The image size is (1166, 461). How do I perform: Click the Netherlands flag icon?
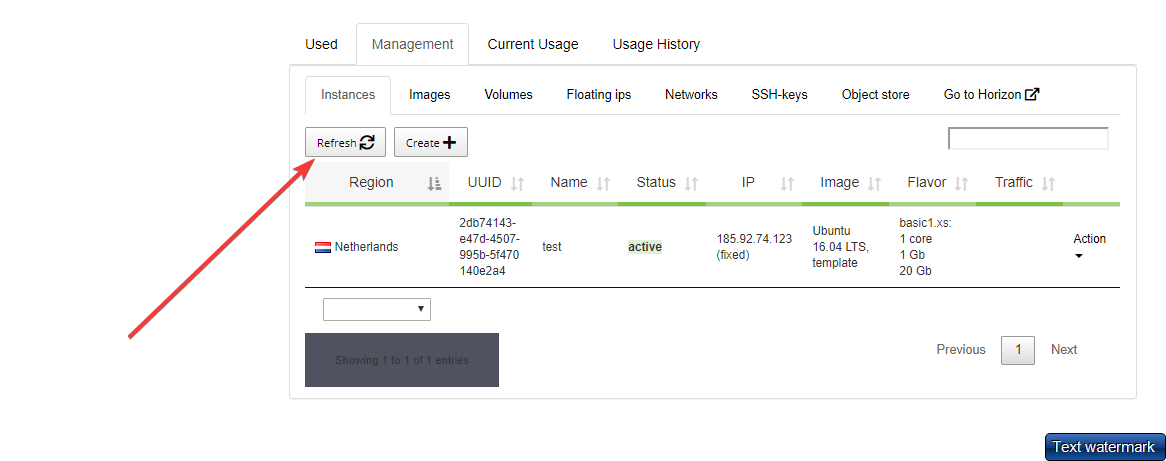click(x=323, y=247)
